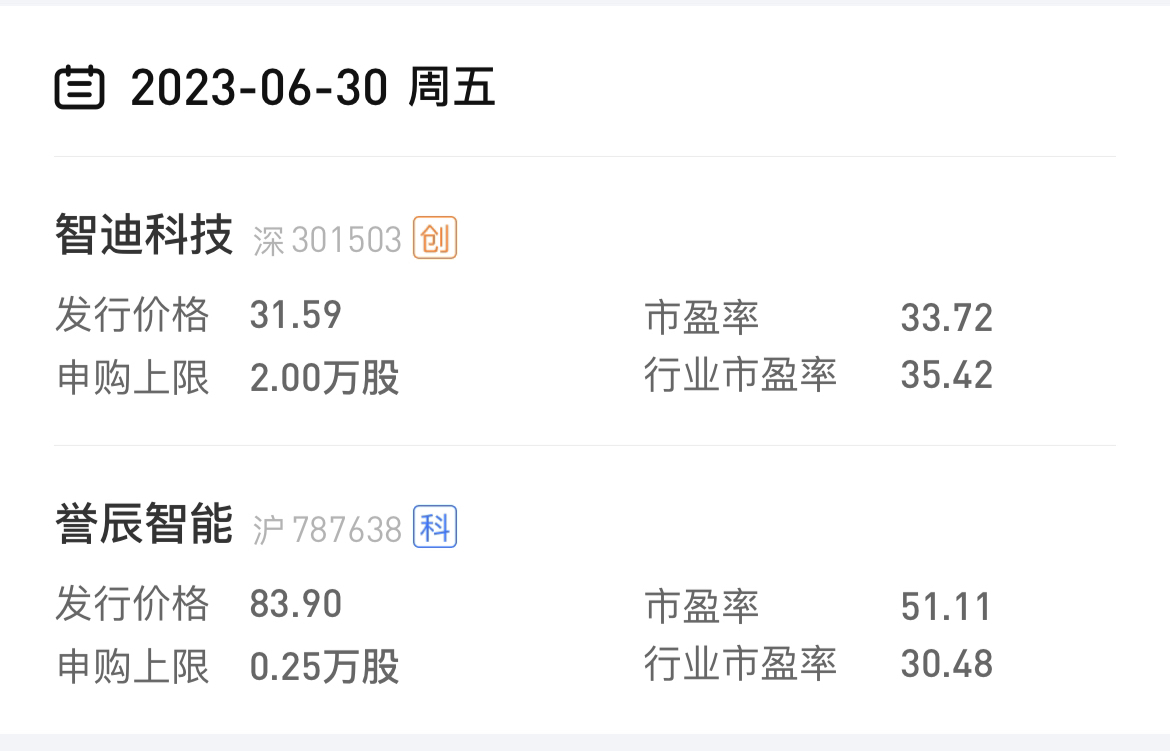Tap 誉辰智能 issue price 83.90
The image size is (1170, 751).
click(295, 603)
